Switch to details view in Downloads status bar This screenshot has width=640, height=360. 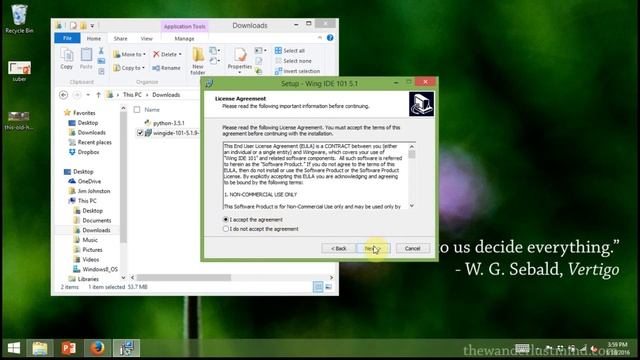point(318,287)
